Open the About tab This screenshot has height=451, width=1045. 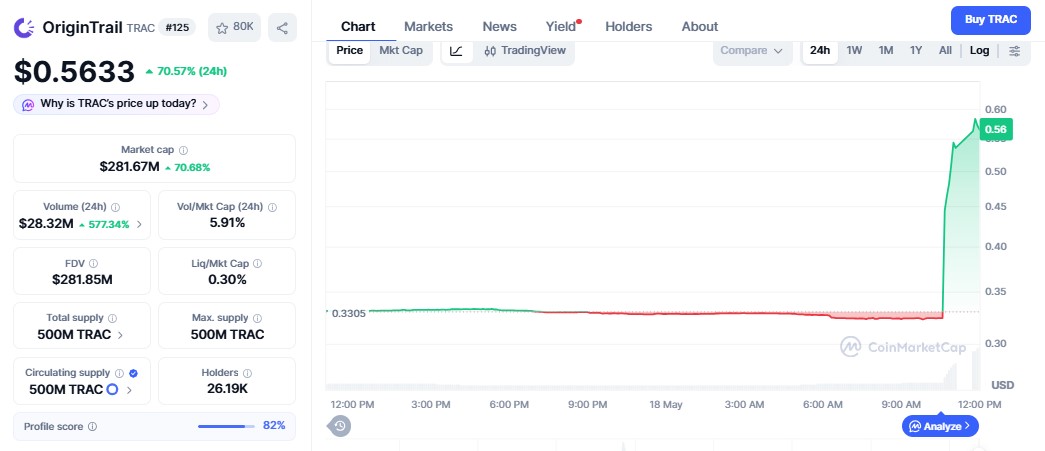tap(700, 27)
